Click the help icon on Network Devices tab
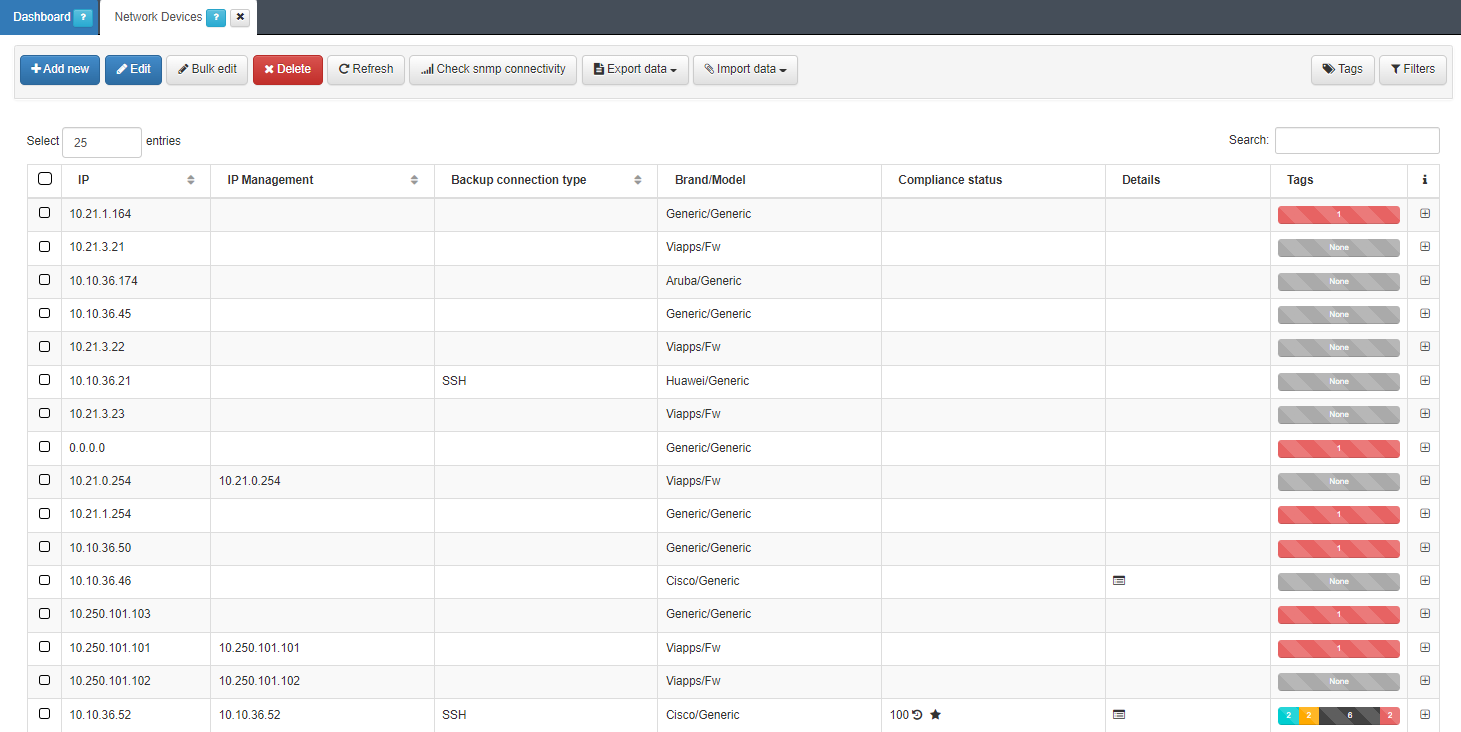 click(216, 17)
